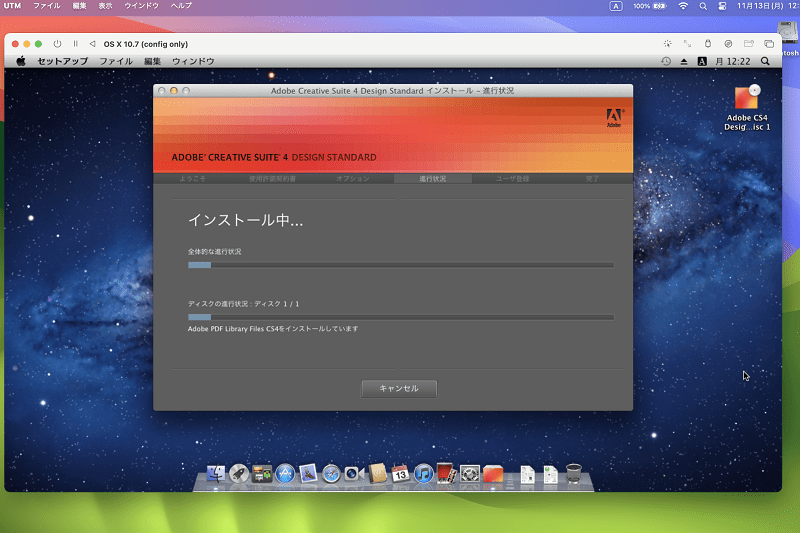
Task: Open Spotlight search in guest menu bar
Action: (765, 61)
